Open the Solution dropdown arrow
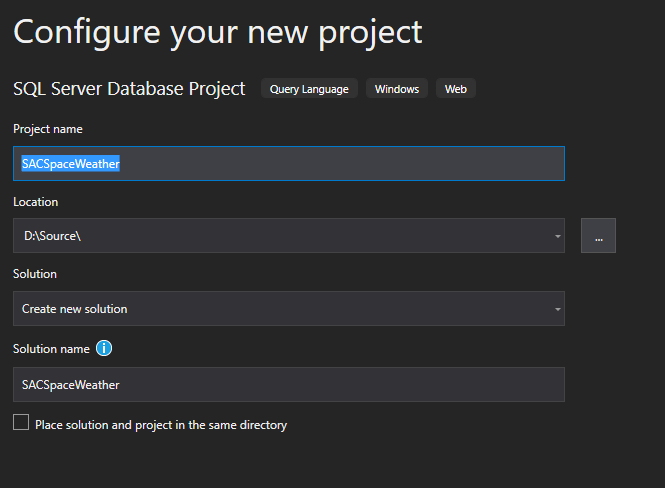This screenshot has width=665, height=488. [557, 310]
